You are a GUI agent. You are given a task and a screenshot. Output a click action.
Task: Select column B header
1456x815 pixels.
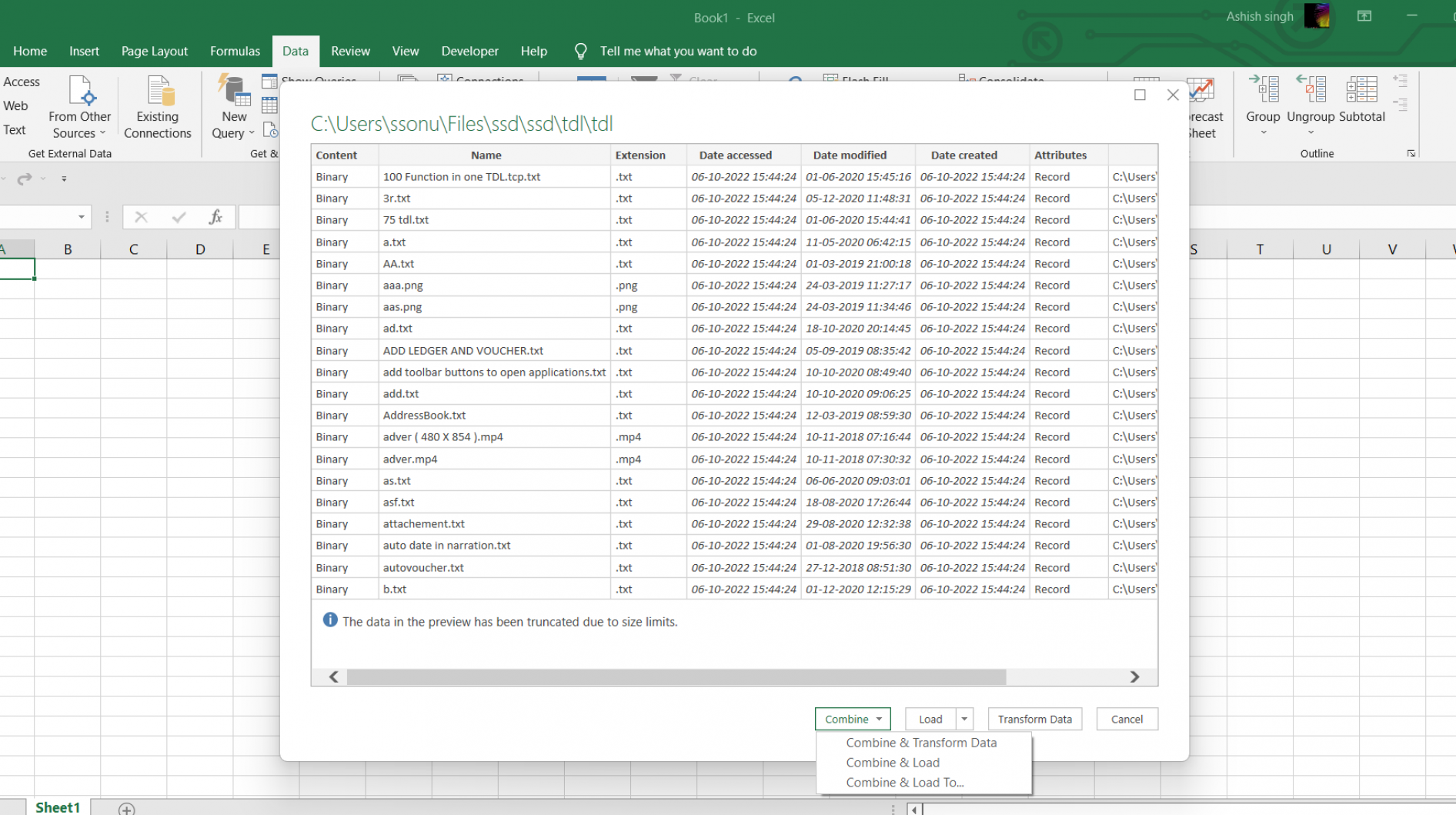click(x=68, y=249)
